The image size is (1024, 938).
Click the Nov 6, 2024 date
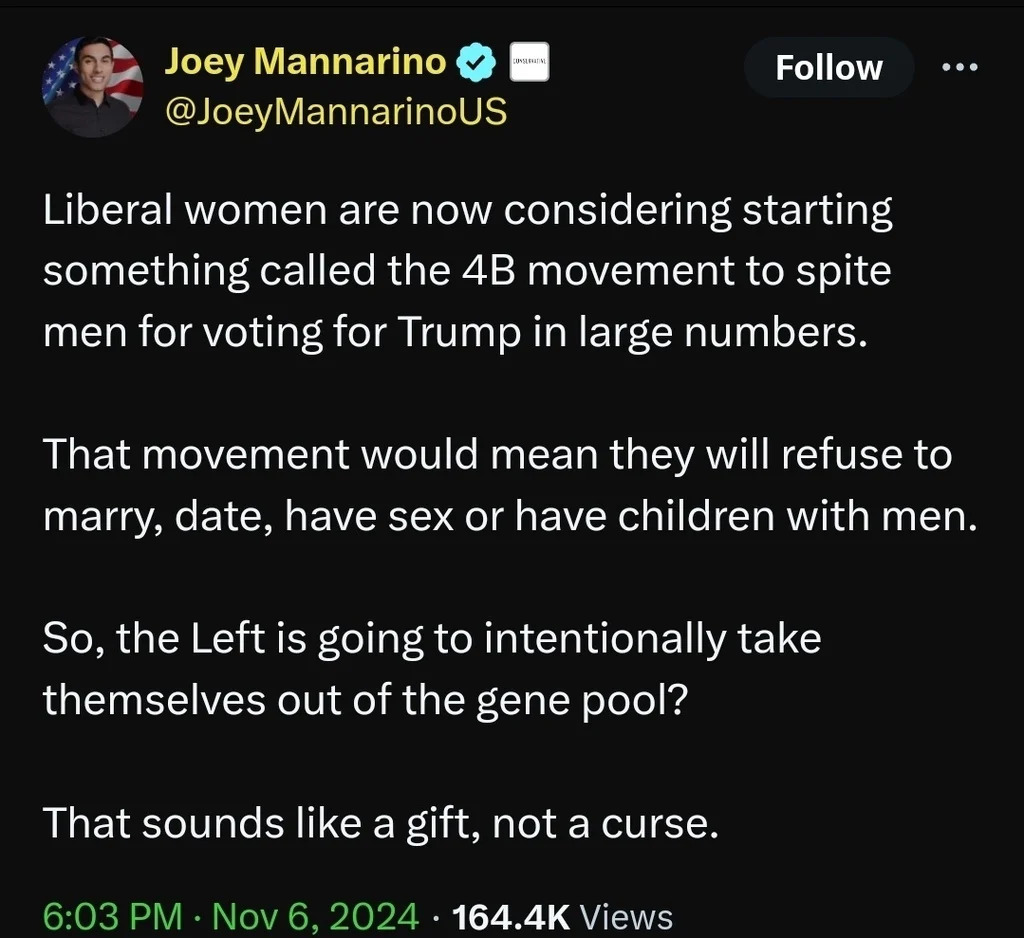pos(314,915)
